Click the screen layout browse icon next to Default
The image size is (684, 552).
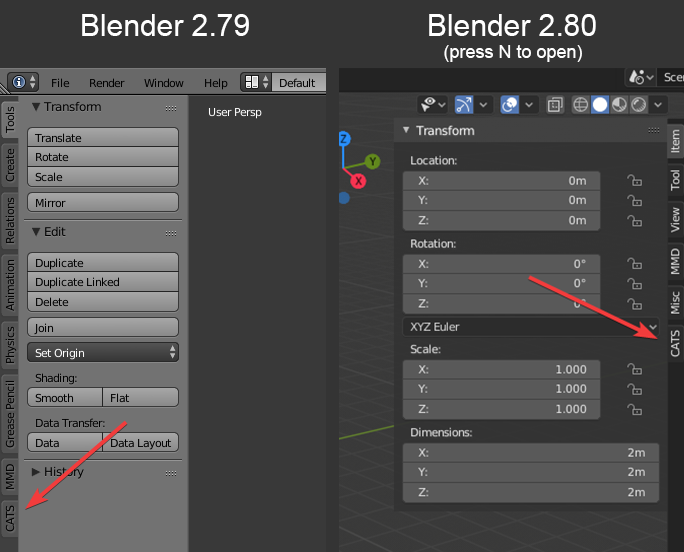coord(256,82)
